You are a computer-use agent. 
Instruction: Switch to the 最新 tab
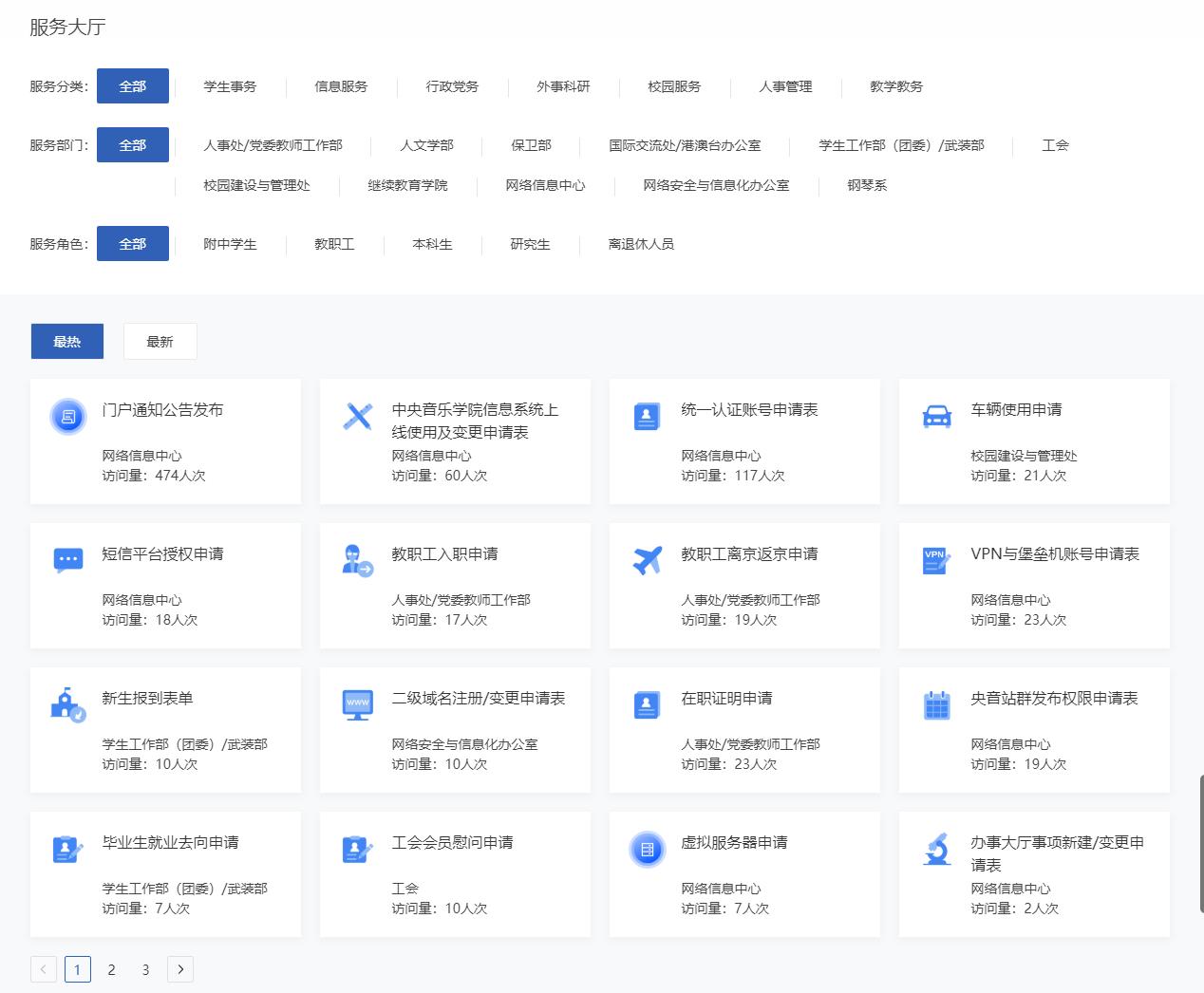pos(160,342)
